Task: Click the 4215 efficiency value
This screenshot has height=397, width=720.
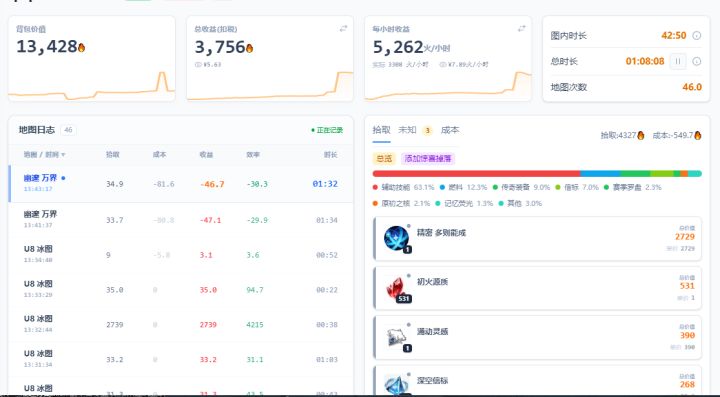Action: tap(255, 325)
